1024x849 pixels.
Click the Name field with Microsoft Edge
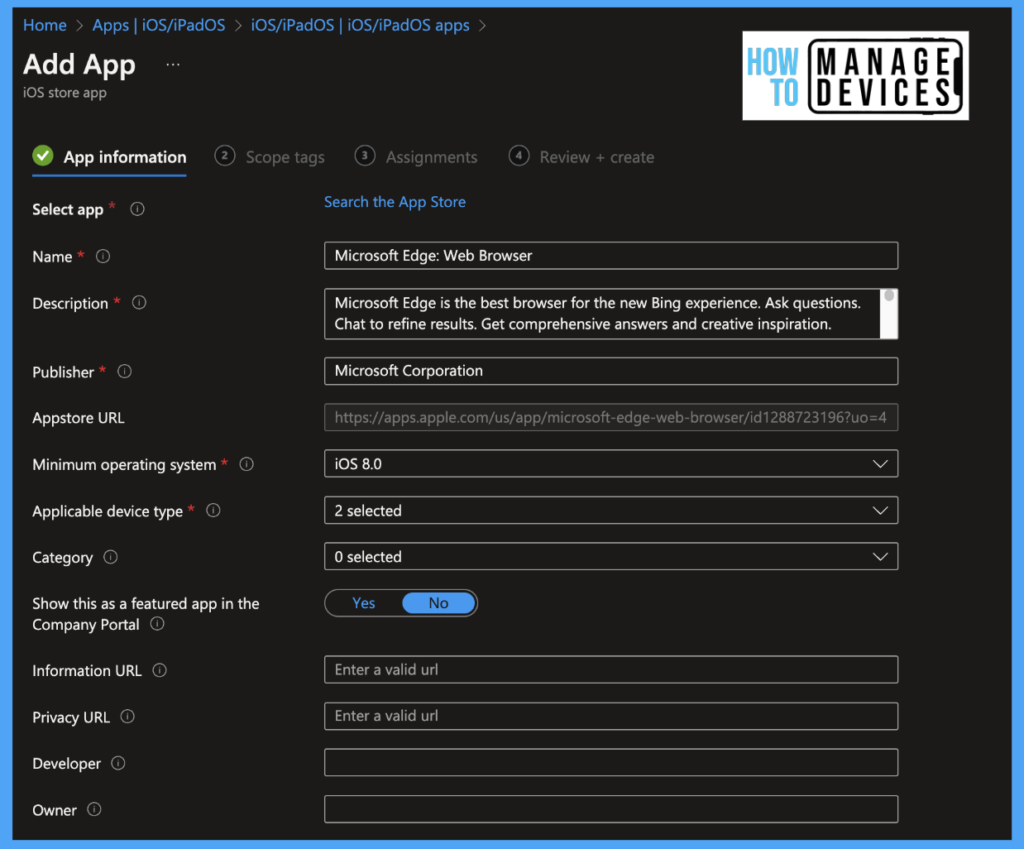click(x=611, y=255)
